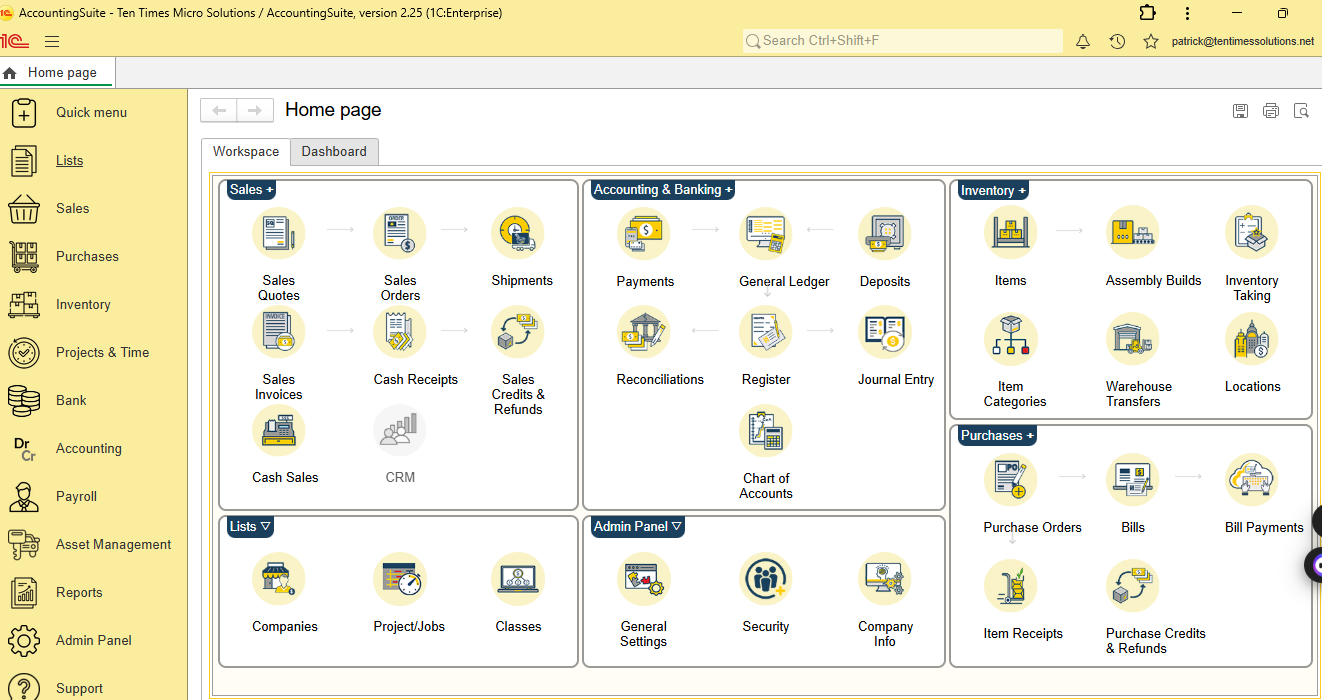Open the Assembly Builds icon
This screenshot has width=1322, height=700.
[x=1133, y=233]
